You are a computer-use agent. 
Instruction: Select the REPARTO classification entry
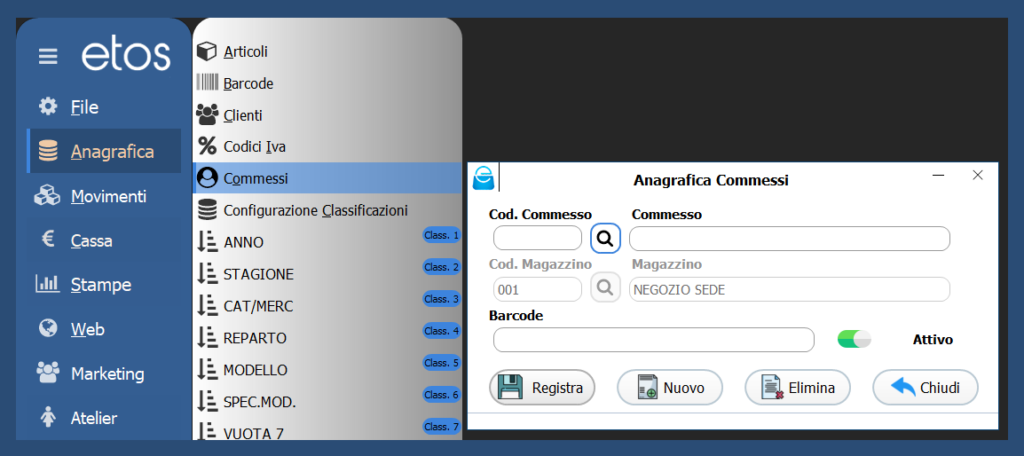tap(327, 338)
